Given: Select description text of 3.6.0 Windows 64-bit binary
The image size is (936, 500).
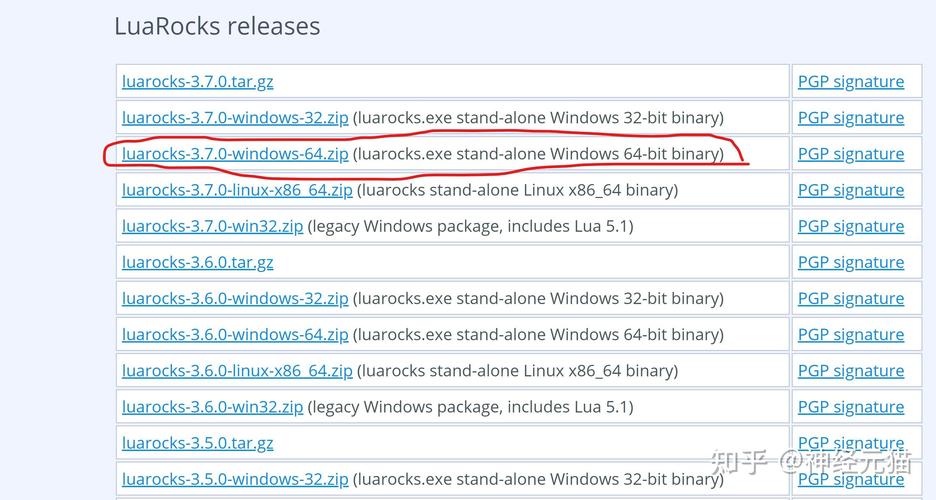Looking at the screenshot, I should (x=538, y=334).
